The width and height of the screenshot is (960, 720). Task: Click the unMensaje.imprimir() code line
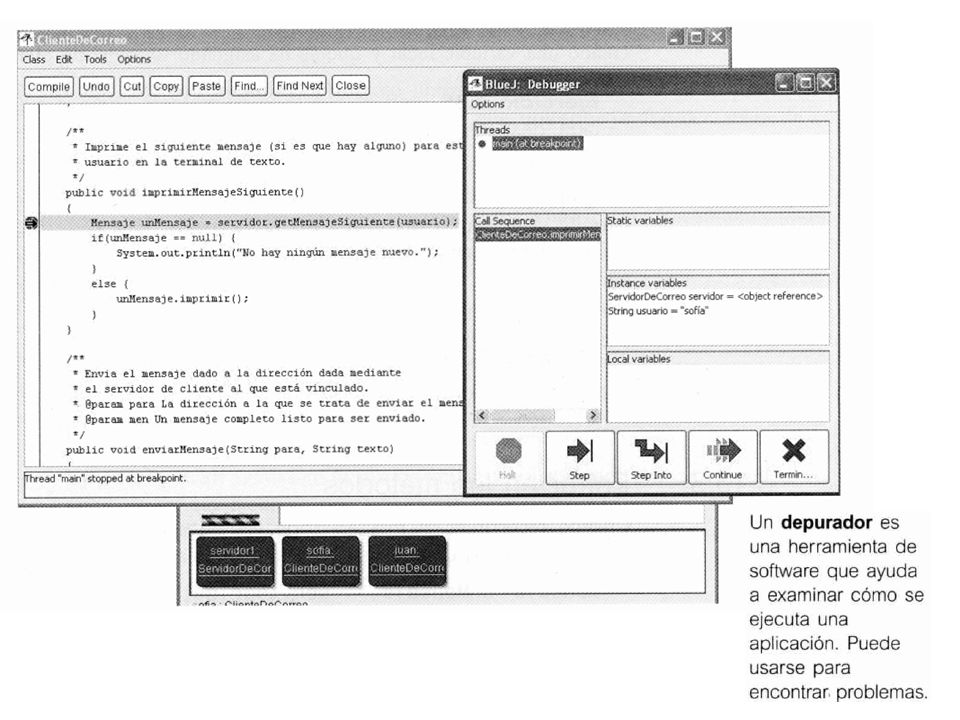click(182, 299)
